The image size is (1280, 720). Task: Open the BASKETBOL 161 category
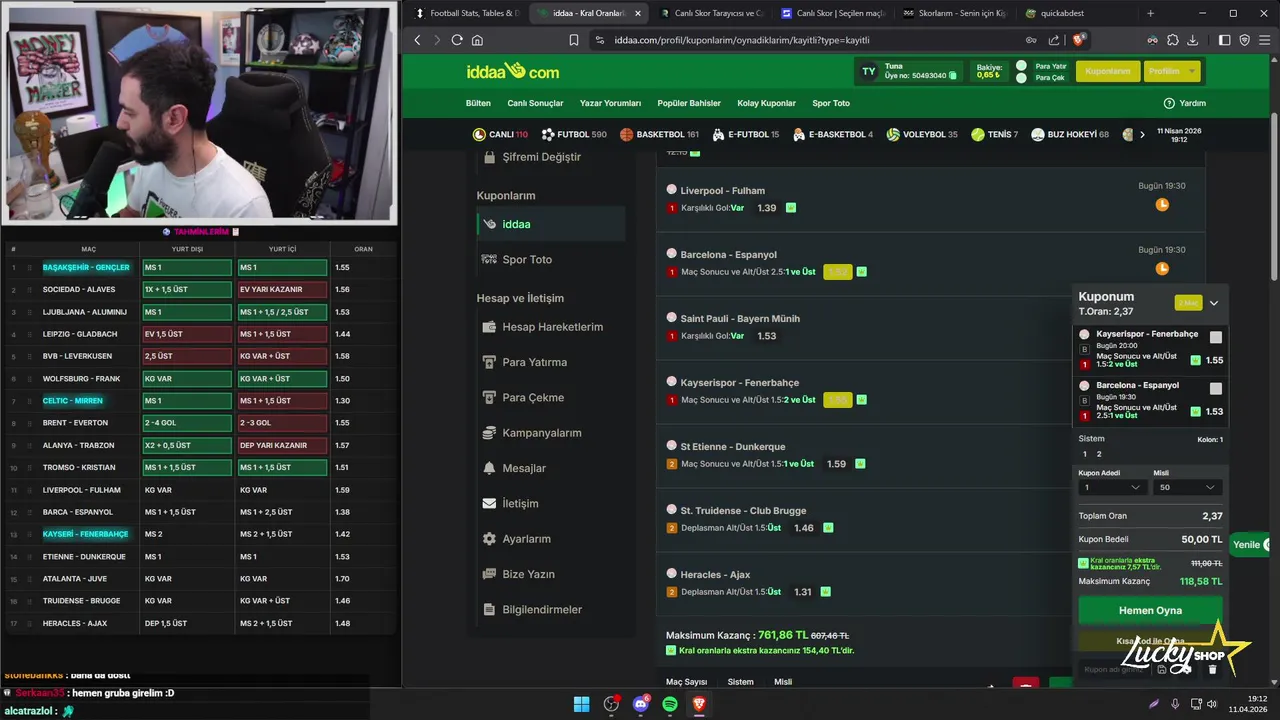pos(659,134)
